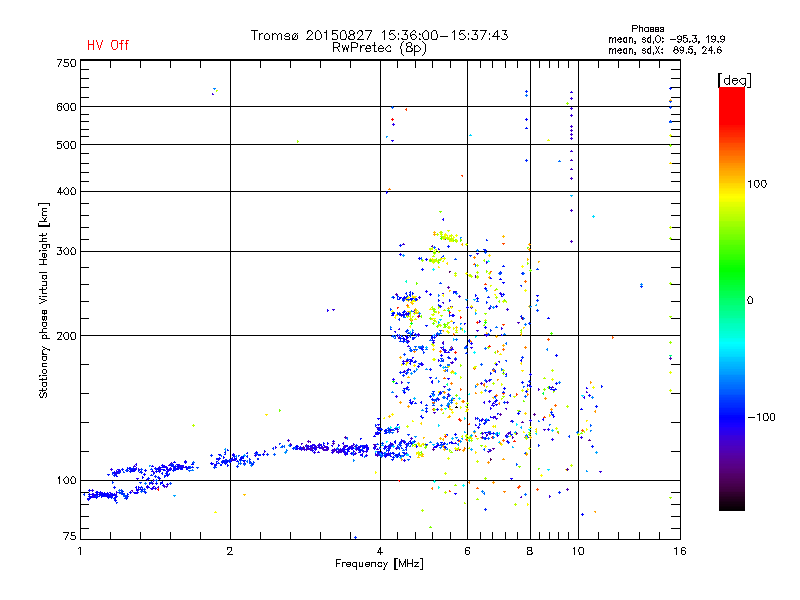Click the 'Frequency [MHz]' axis title
This screenshot has height=600, width=800.
379,564
